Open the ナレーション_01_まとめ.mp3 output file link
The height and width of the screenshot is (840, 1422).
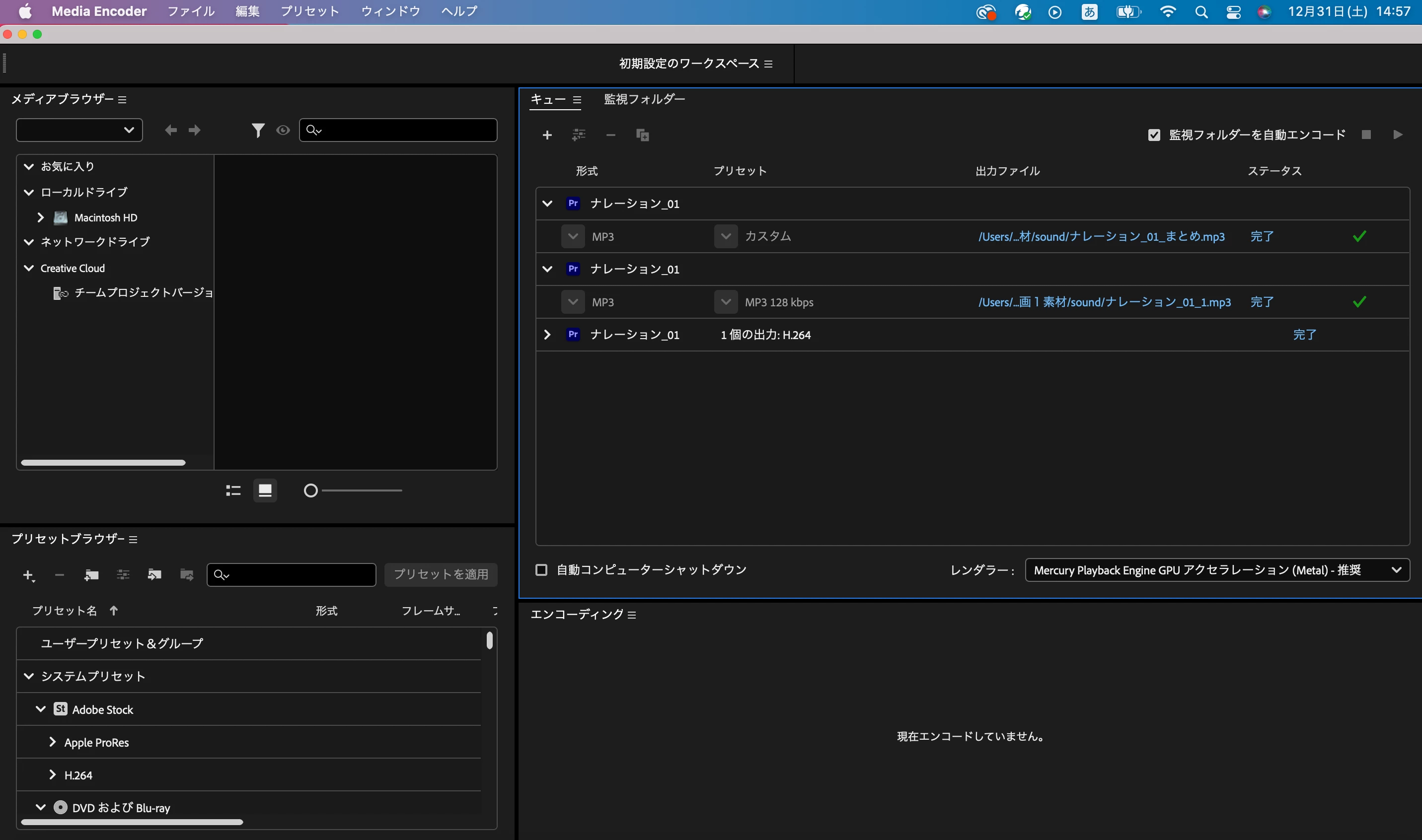[1101, 237]
